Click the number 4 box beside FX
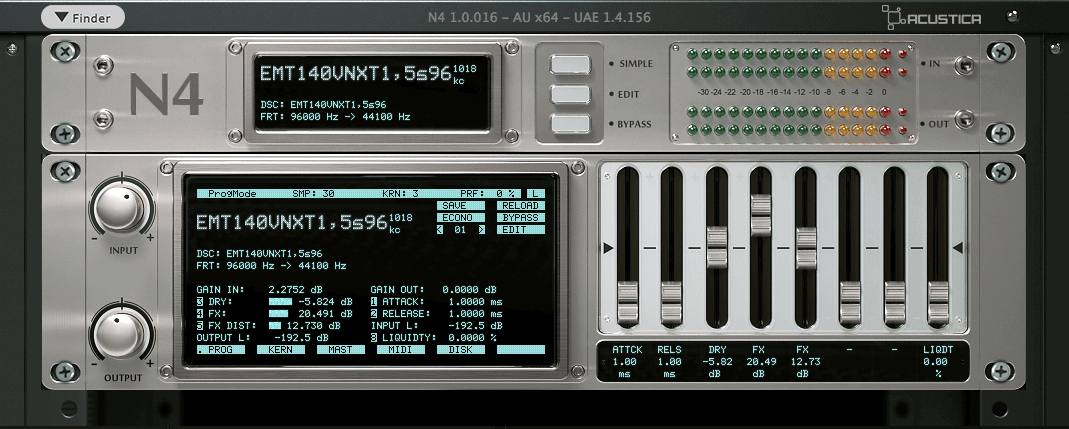The height and width of the screenshot is (429, 1069). pos(200,314)
